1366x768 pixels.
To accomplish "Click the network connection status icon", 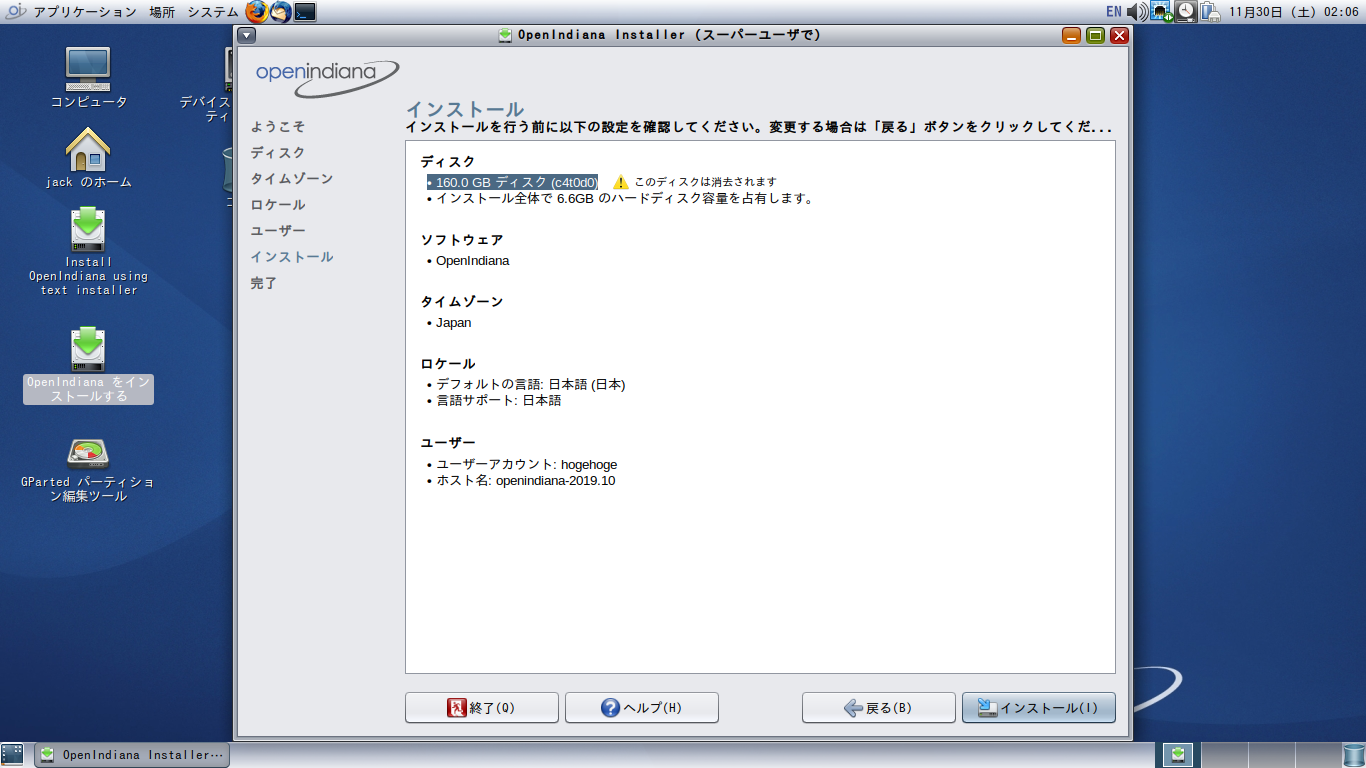I will (x=1161, y=12).
